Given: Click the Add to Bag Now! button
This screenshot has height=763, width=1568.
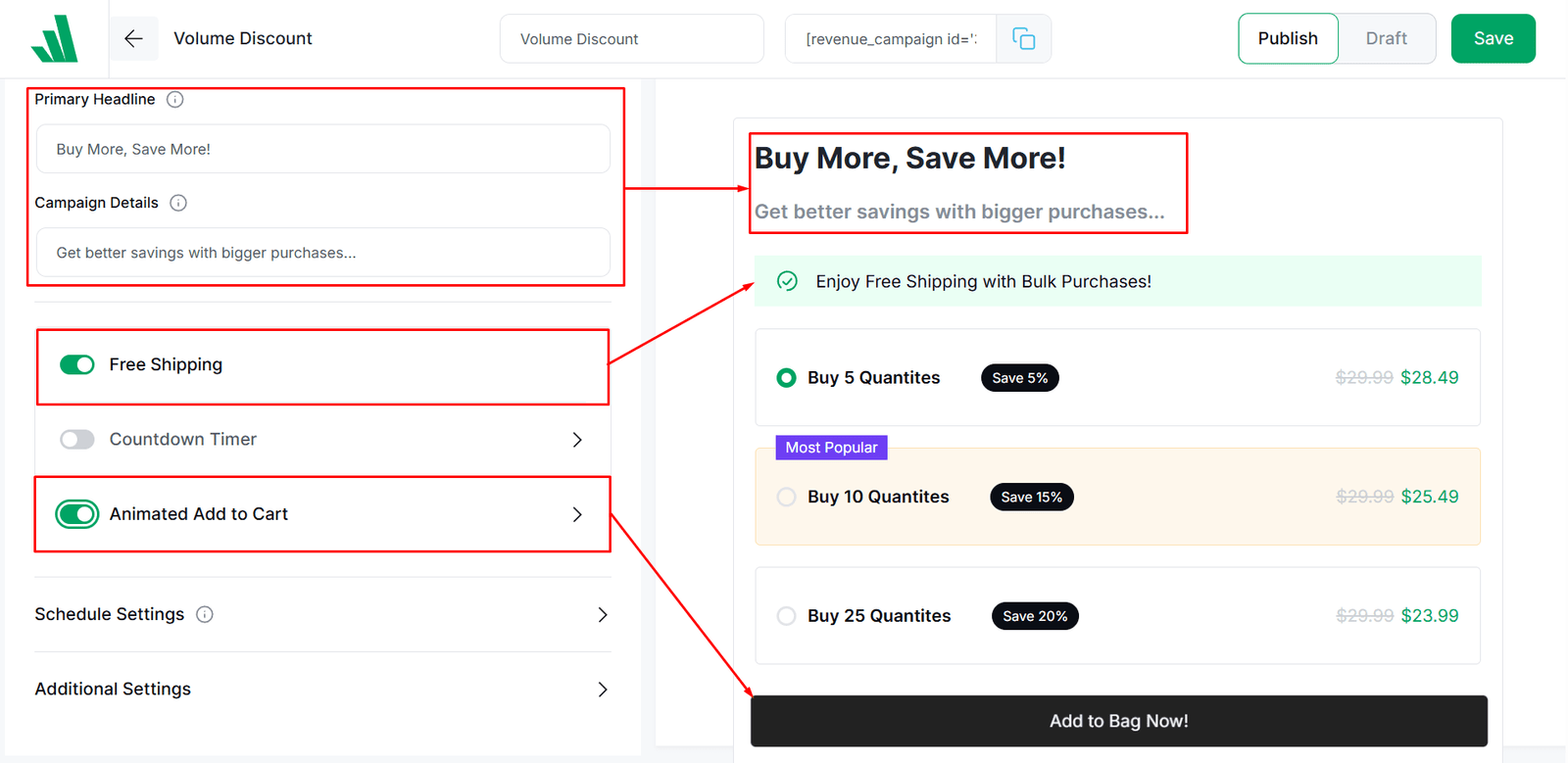Looking at the screenshot, I should (x=1119, y=721).
